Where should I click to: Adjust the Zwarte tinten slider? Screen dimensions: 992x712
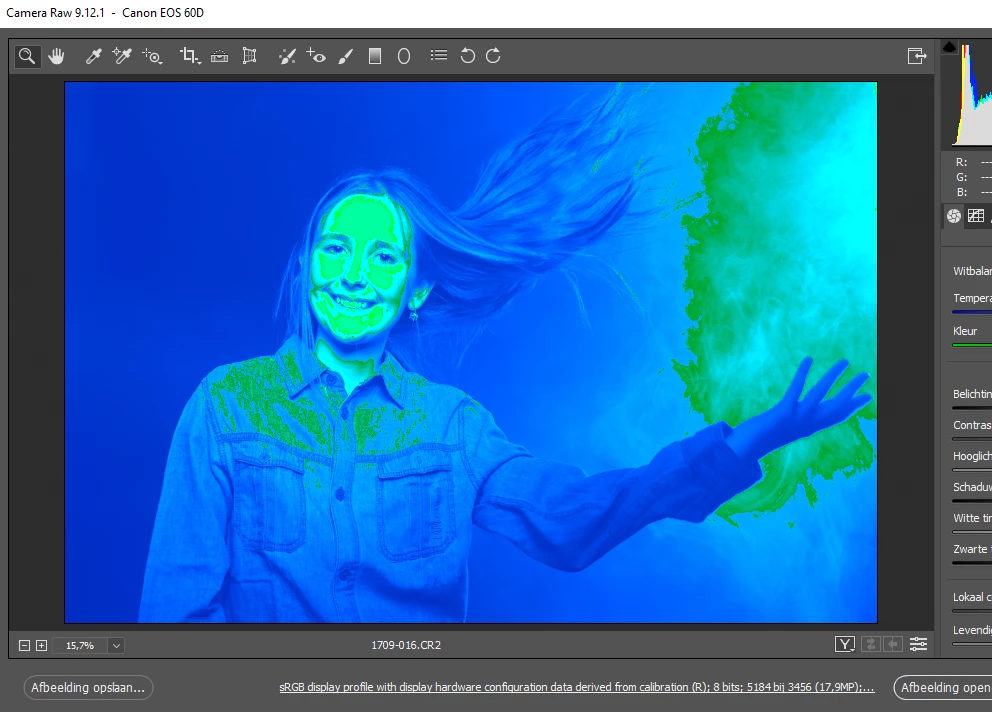coord(972,563)
